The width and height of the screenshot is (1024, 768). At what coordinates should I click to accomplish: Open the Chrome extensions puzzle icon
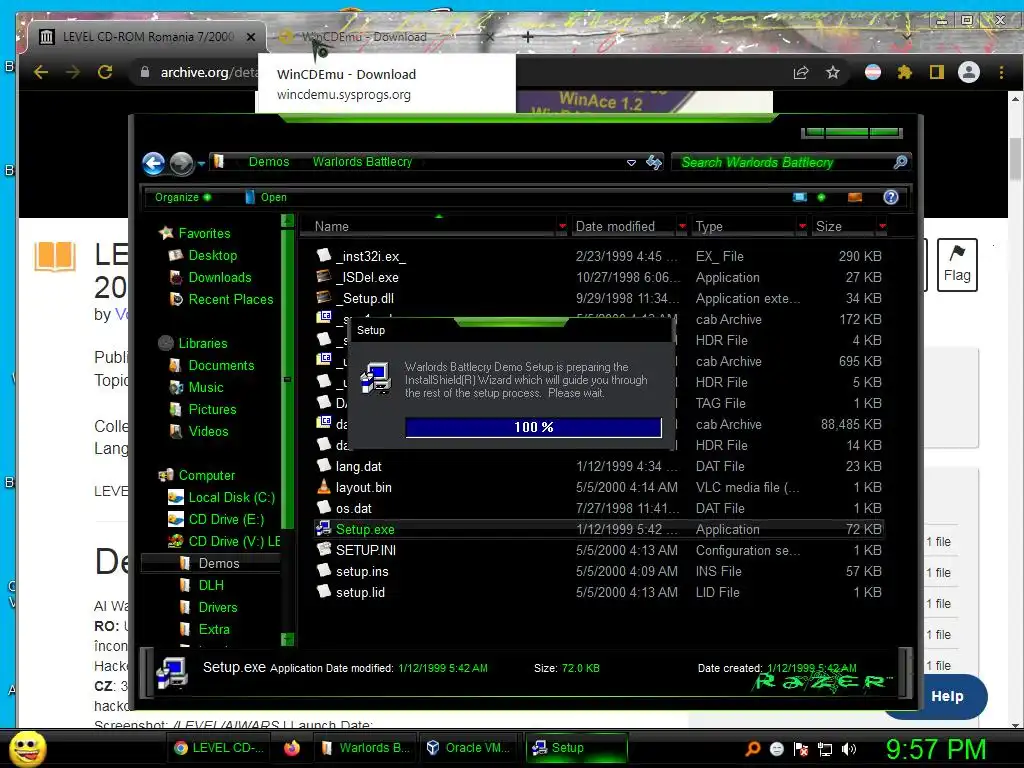904,72
